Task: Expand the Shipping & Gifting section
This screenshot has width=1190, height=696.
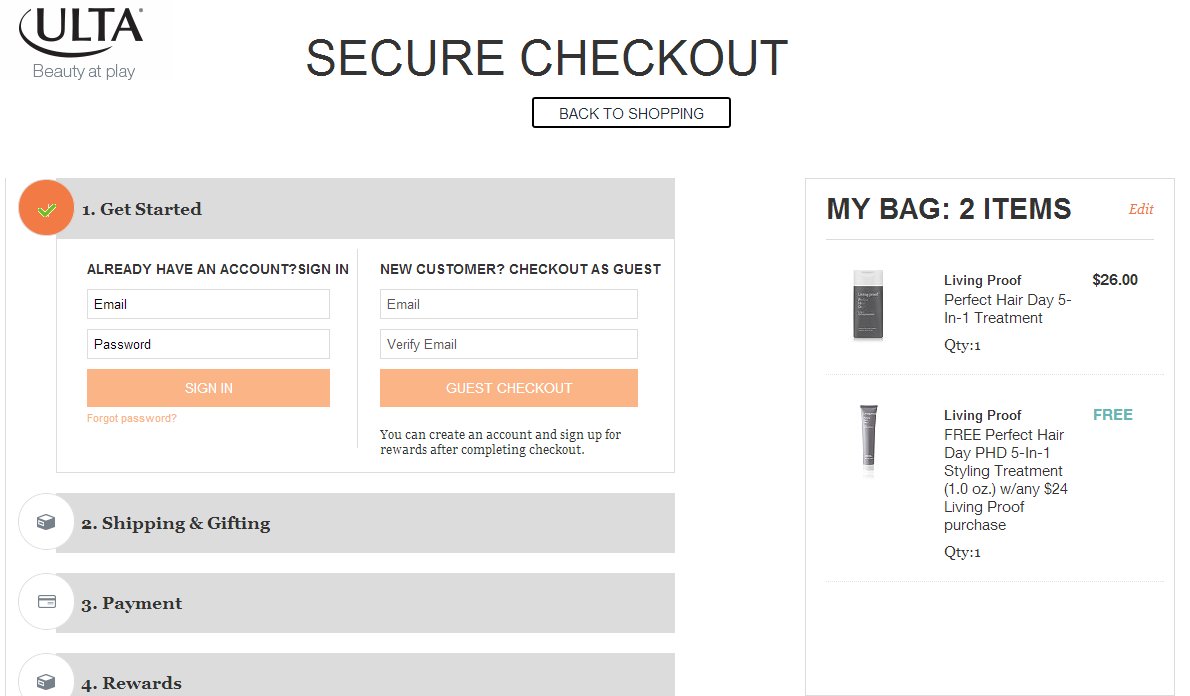Action: [365, 523]
